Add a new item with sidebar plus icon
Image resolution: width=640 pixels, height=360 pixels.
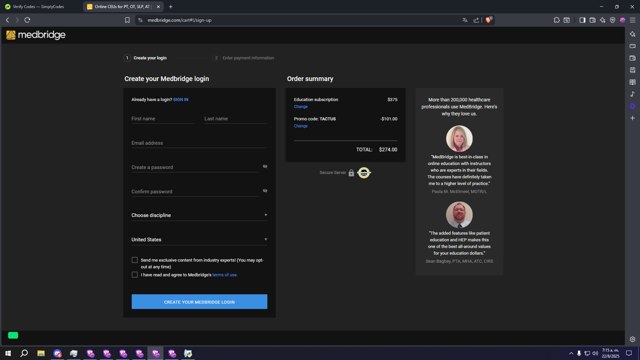coord(633,118)
